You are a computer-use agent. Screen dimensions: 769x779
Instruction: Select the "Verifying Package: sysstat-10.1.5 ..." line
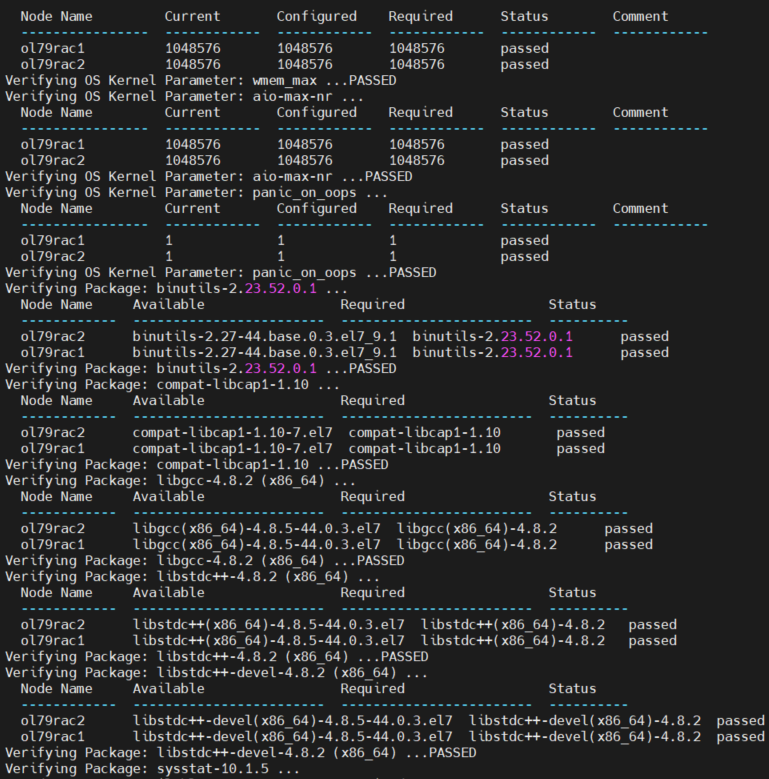pyautogui.click(x=153, y=769)
